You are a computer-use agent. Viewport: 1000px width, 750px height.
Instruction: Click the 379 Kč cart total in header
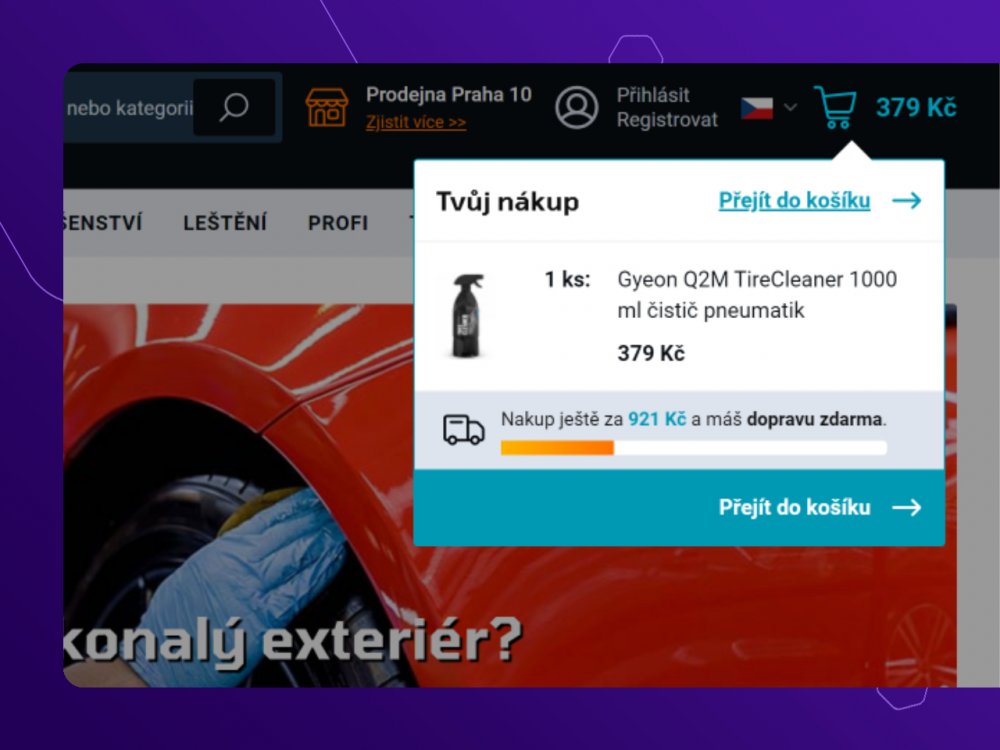[916, 108]
